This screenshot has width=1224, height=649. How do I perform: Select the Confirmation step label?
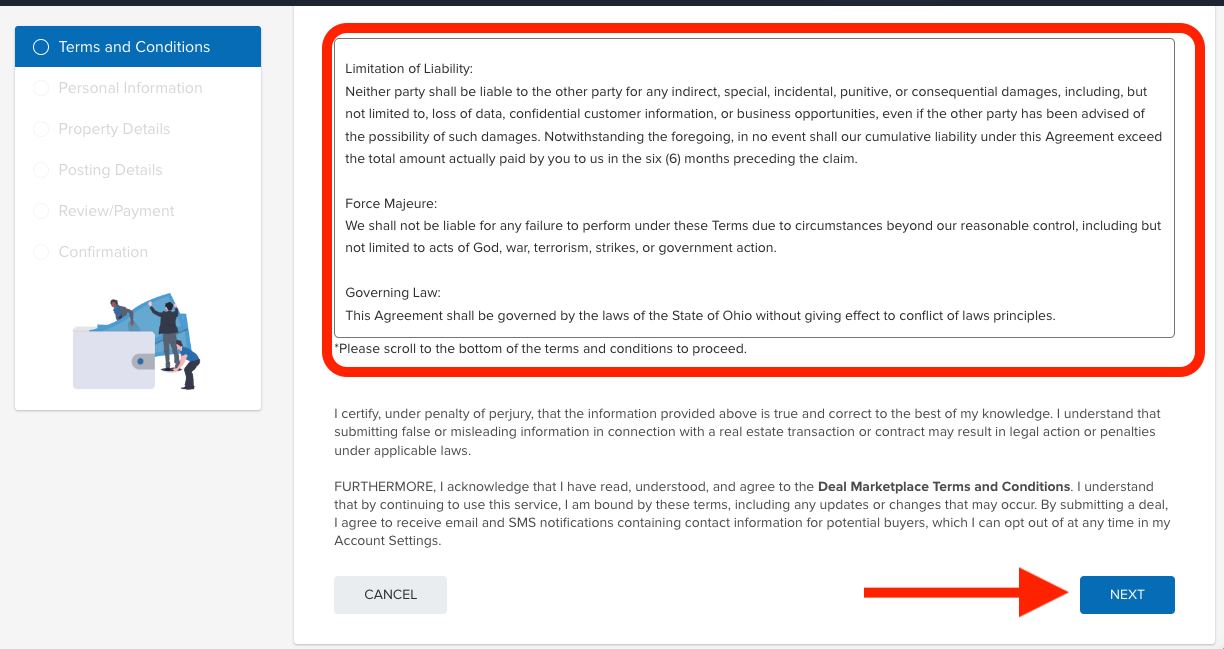pos(103,252)
